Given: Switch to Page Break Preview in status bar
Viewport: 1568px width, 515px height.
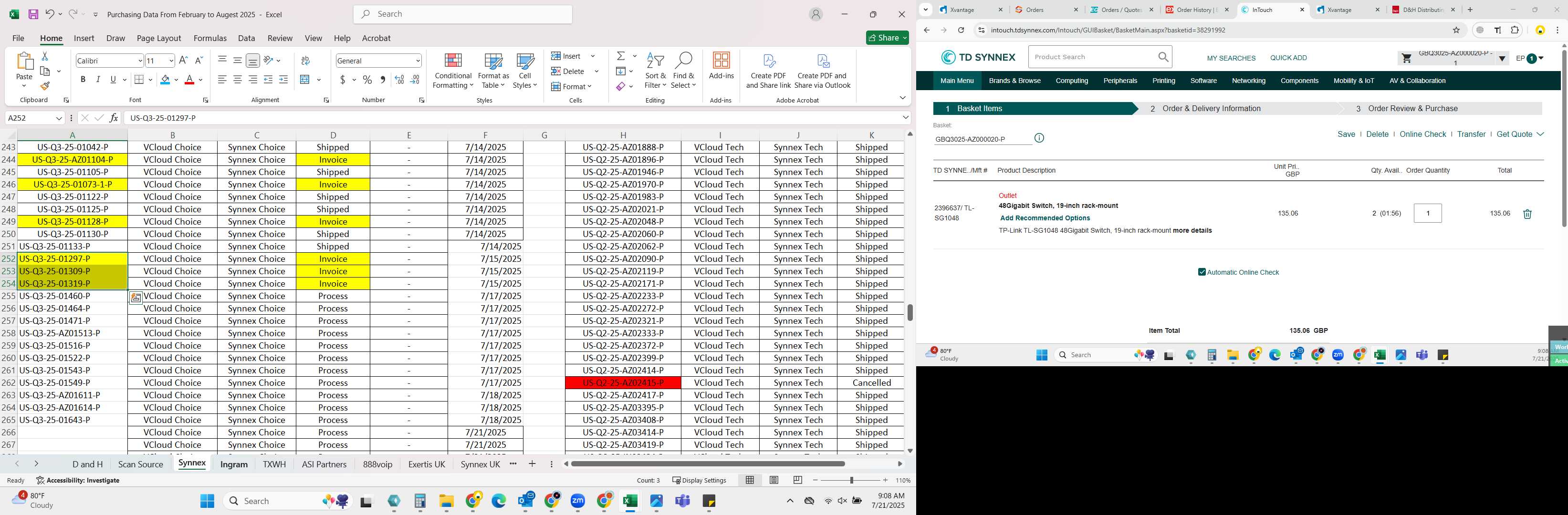Looking at the screenshot, I should point(797,480).
